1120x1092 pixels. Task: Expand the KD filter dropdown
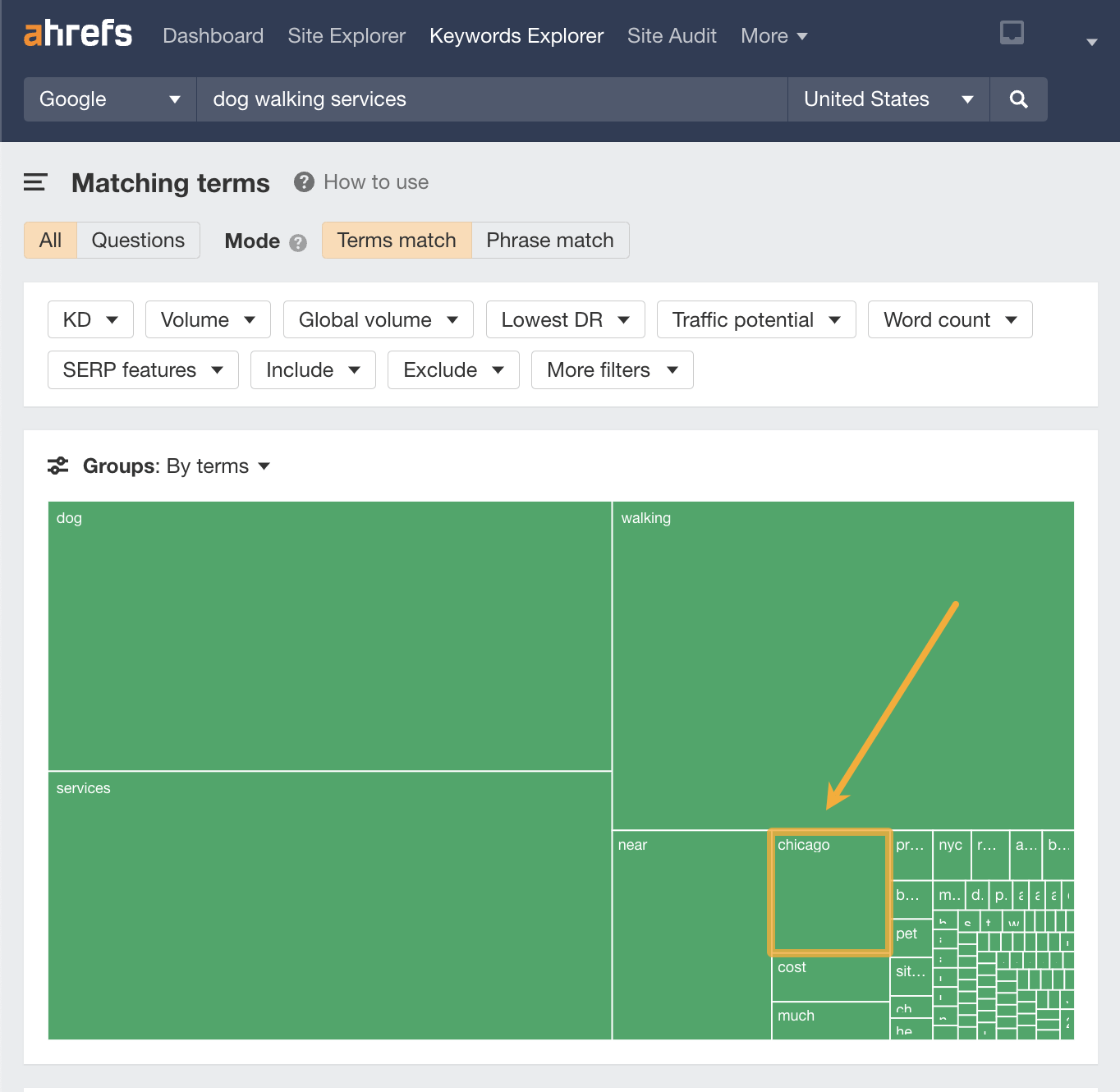pyautogui.click(x=90, y=319)
